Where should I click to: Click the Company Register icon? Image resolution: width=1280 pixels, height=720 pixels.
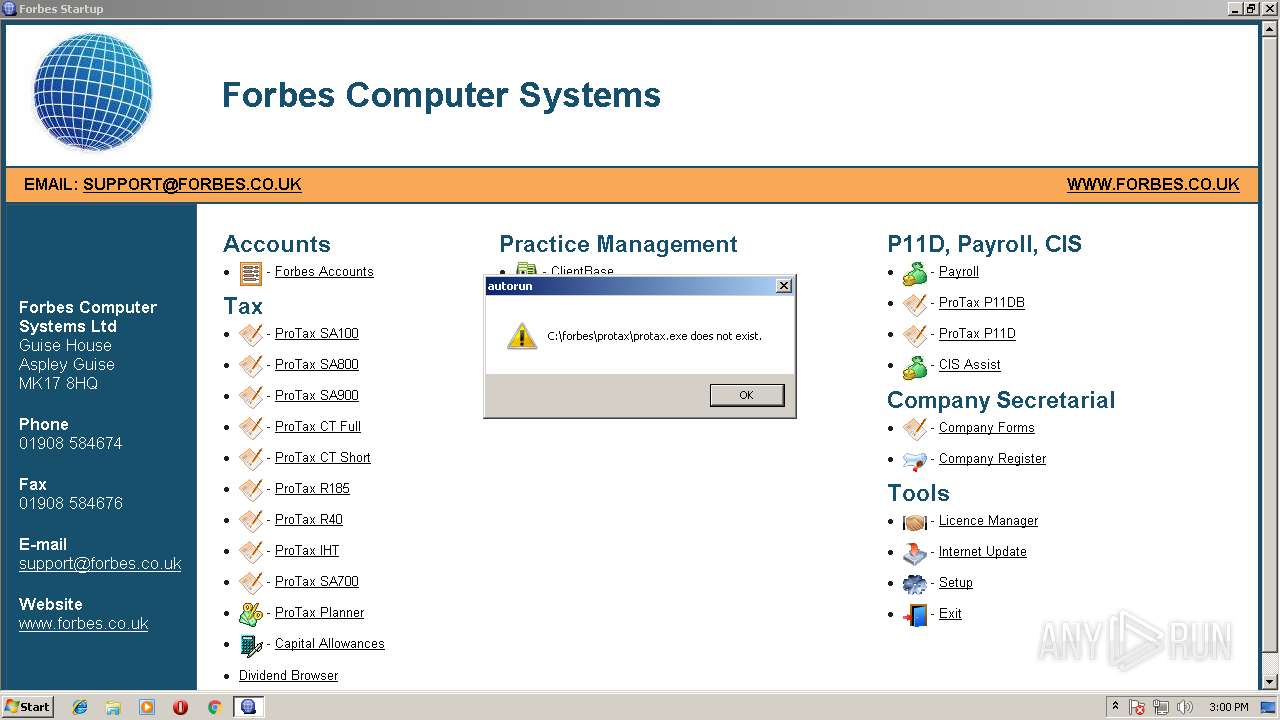coord(915,460)
